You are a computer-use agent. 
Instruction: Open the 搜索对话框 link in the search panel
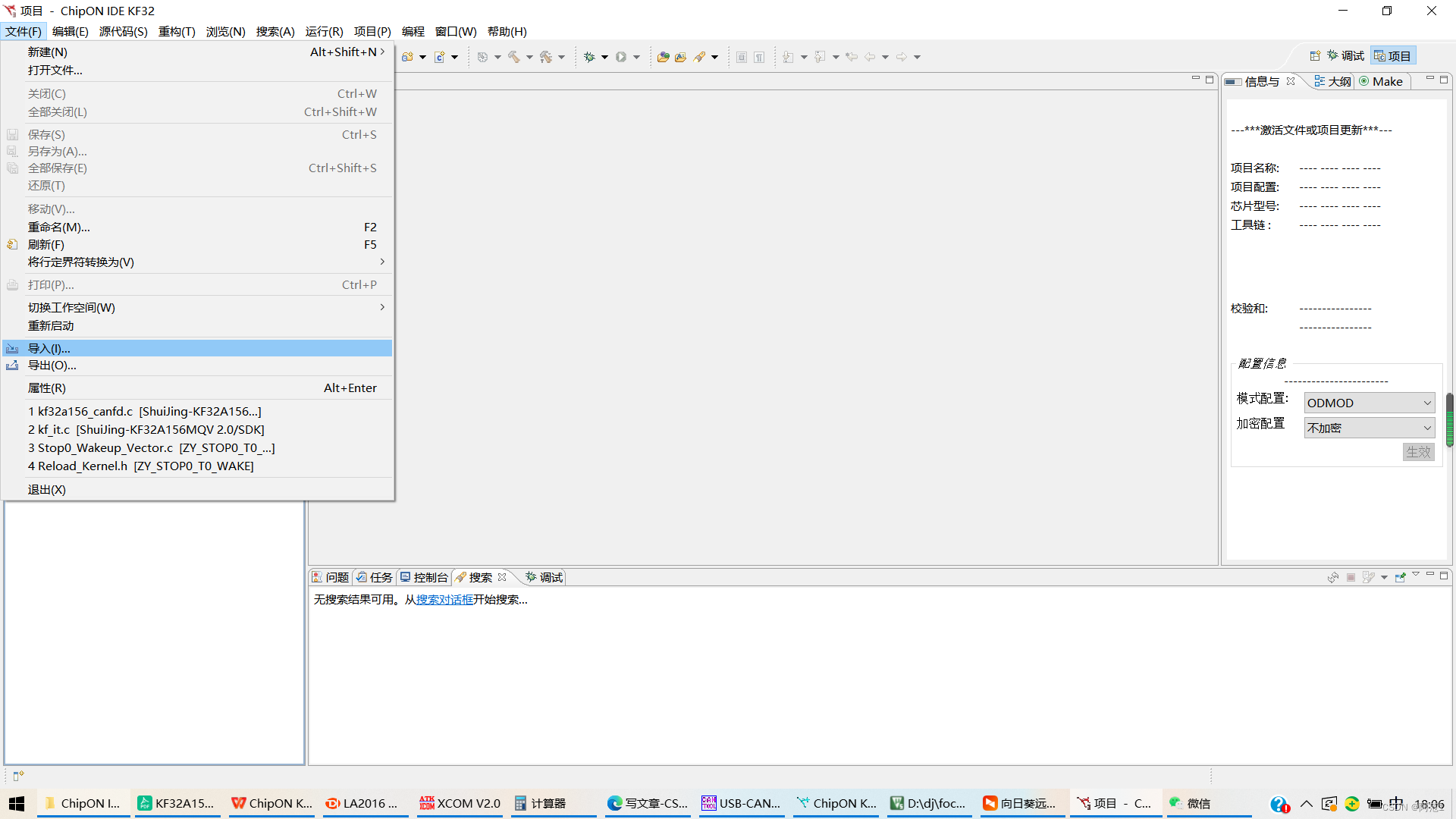[444, 599]
